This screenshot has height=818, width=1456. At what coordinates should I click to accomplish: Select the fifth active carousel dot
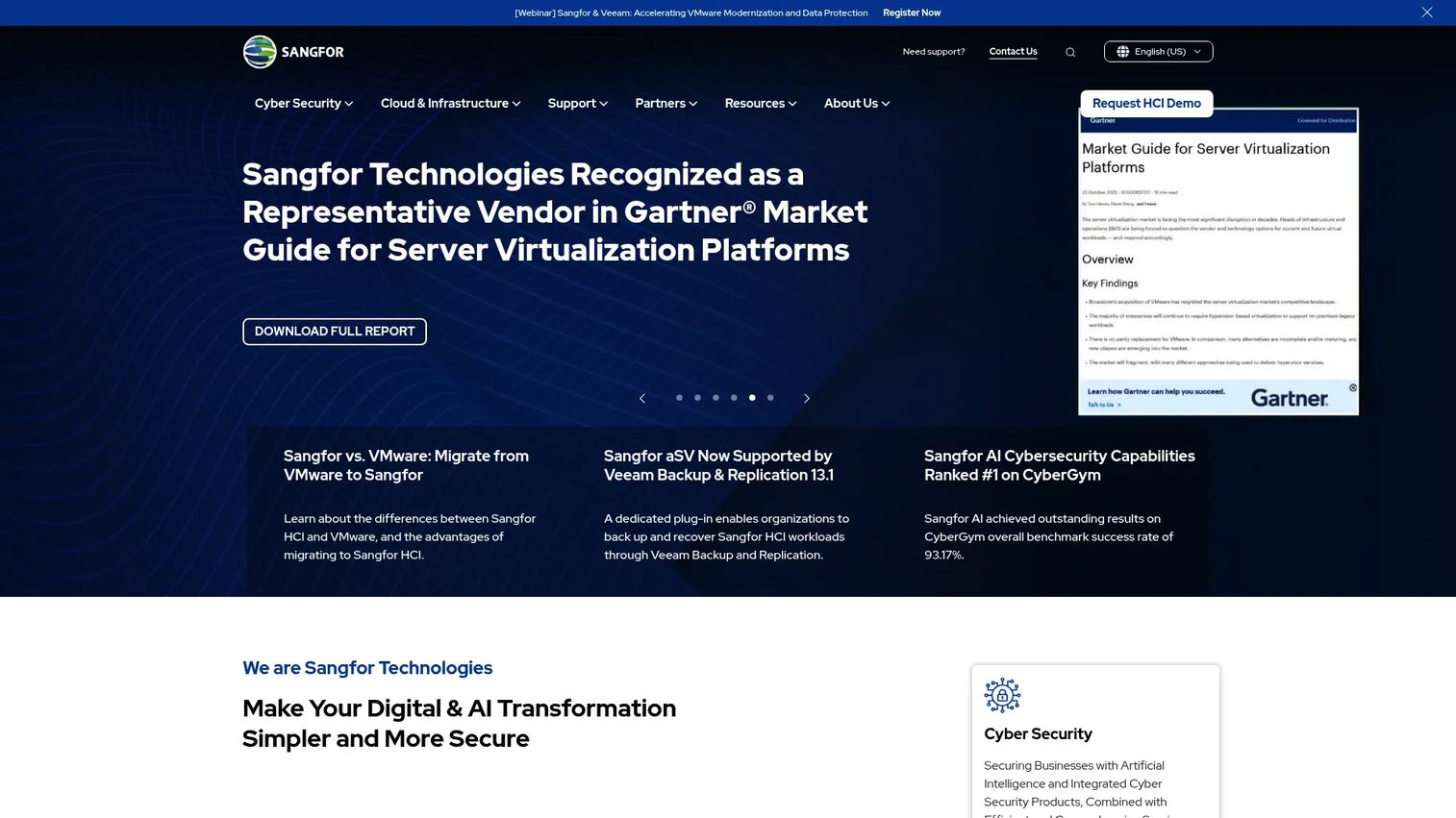[752, 398]
